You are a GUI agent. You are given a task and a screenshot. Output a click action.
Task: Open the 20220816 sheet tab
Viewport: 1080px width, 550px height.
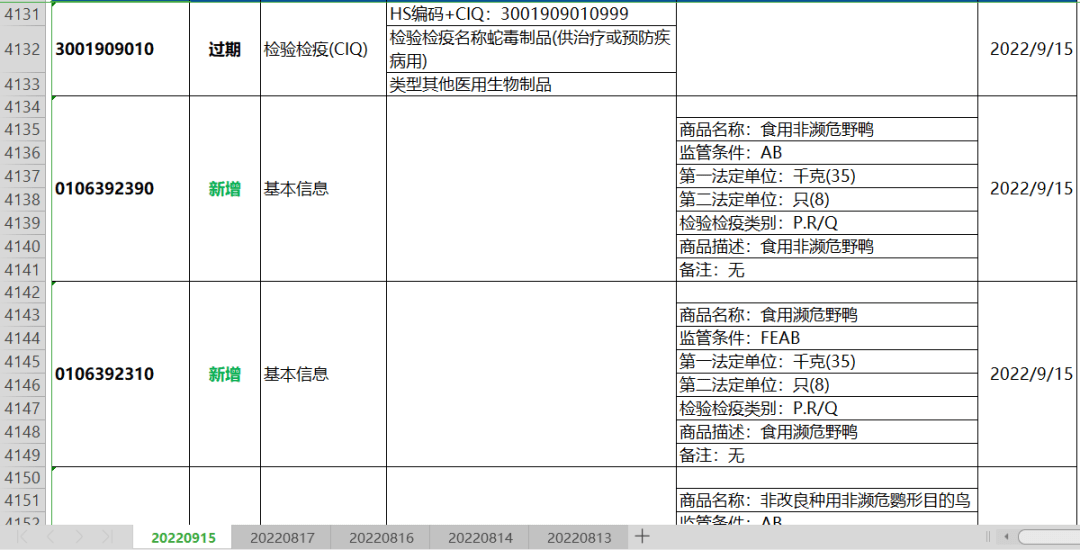(x=381, y=538)
